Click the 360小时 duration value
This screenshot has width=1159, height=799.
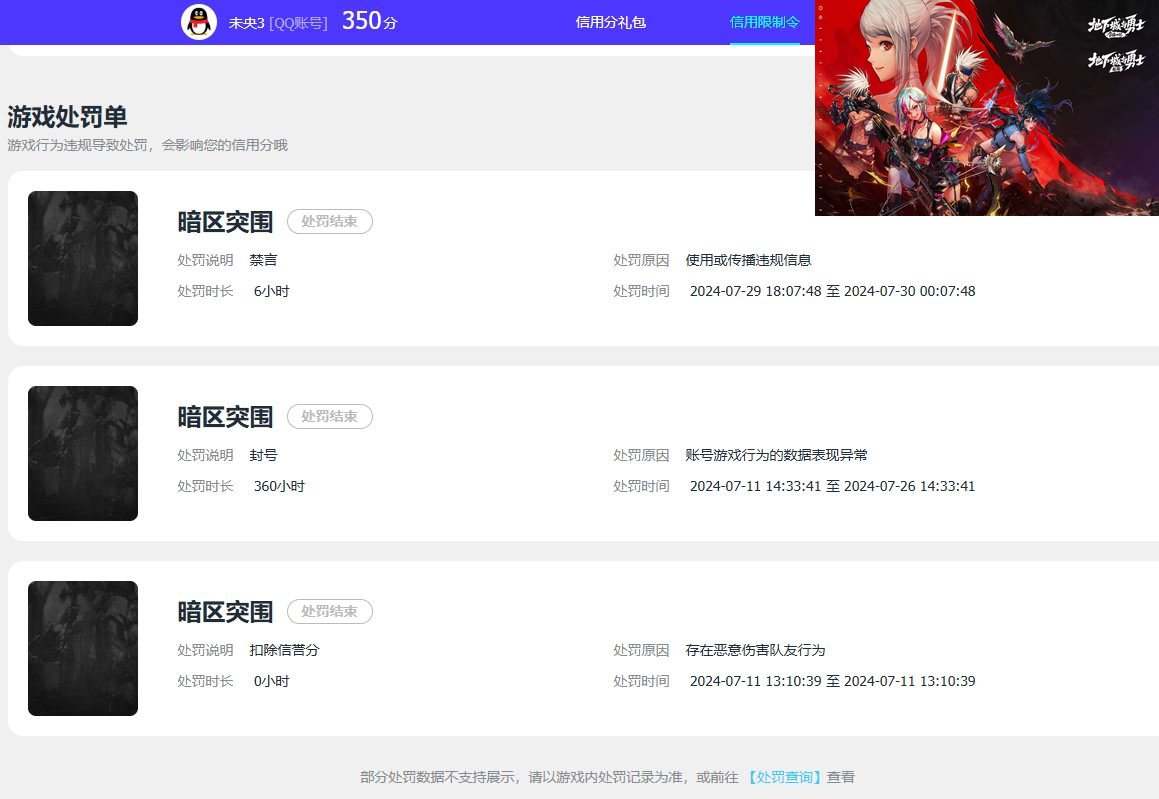click(x=279, y=486)
